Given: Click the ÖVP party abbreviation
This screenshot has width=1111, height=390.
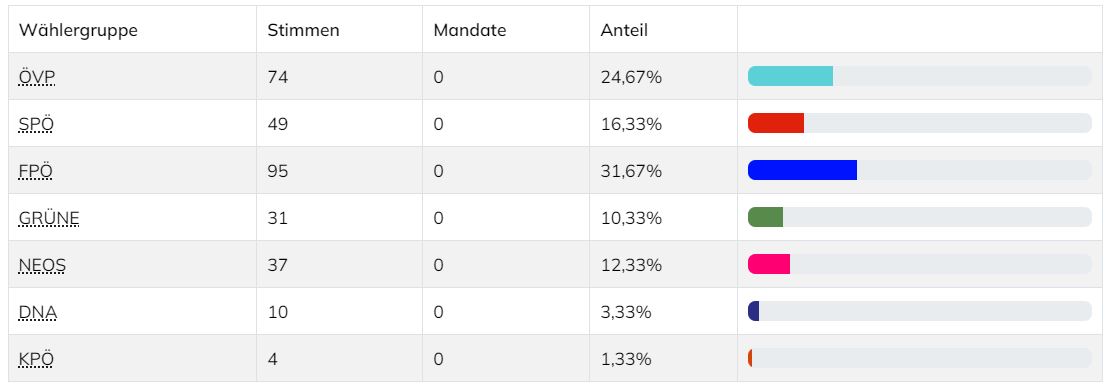Looking at the screenshot, I should (37, 77).
